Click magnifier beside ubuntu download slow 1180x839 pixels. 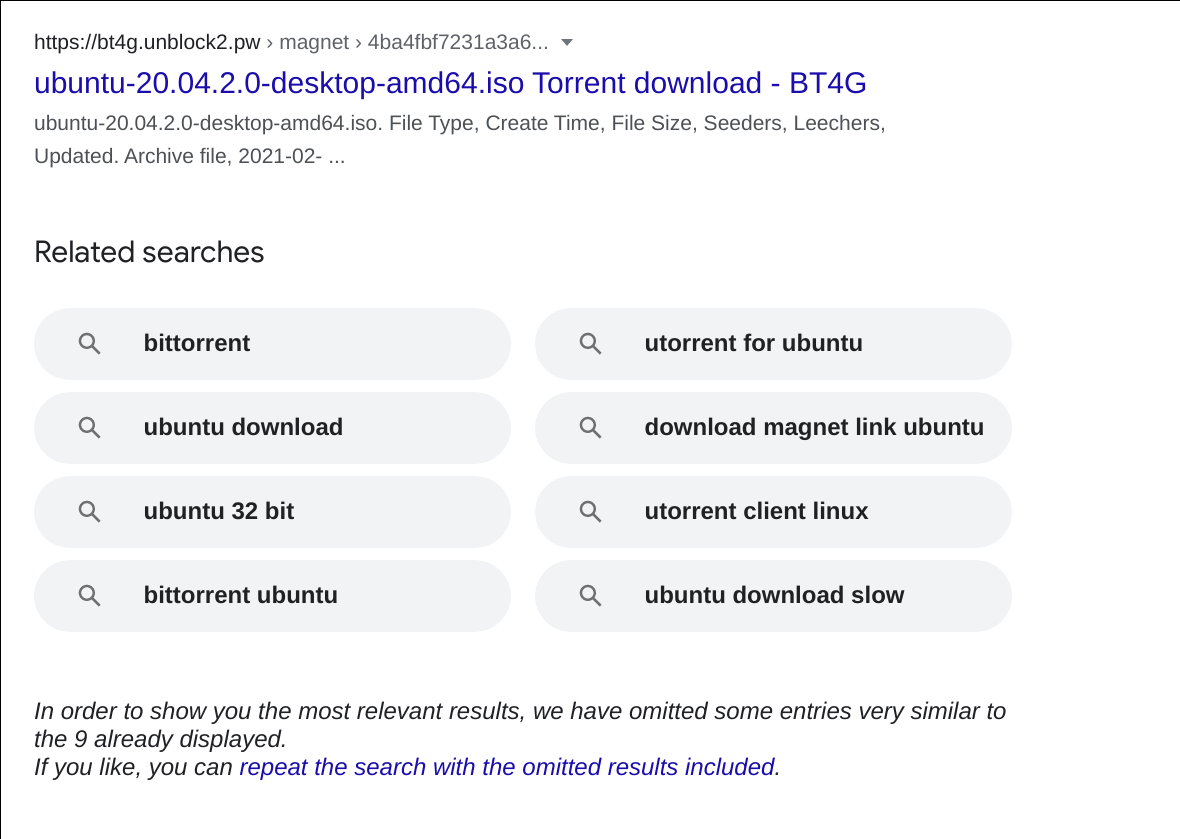coord(590,596)
